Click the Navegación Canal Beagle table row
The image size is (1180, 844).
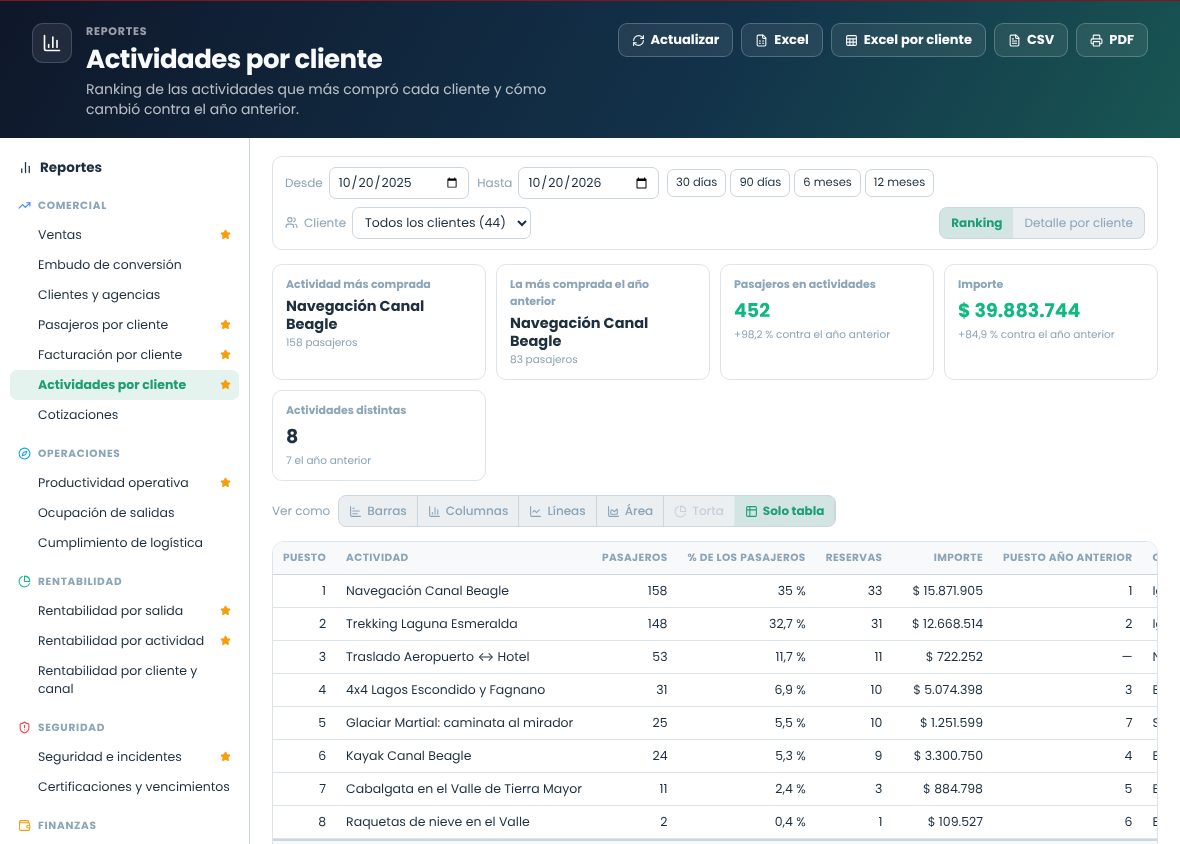tap(714, 591)
